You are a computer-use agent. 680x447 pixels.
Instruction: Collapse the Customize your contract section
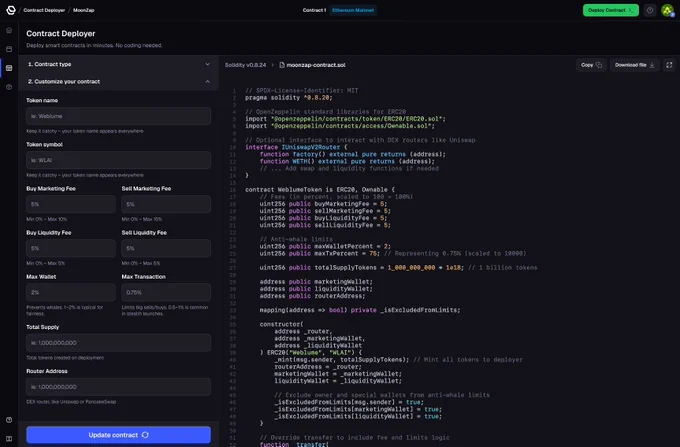[118, 82]
